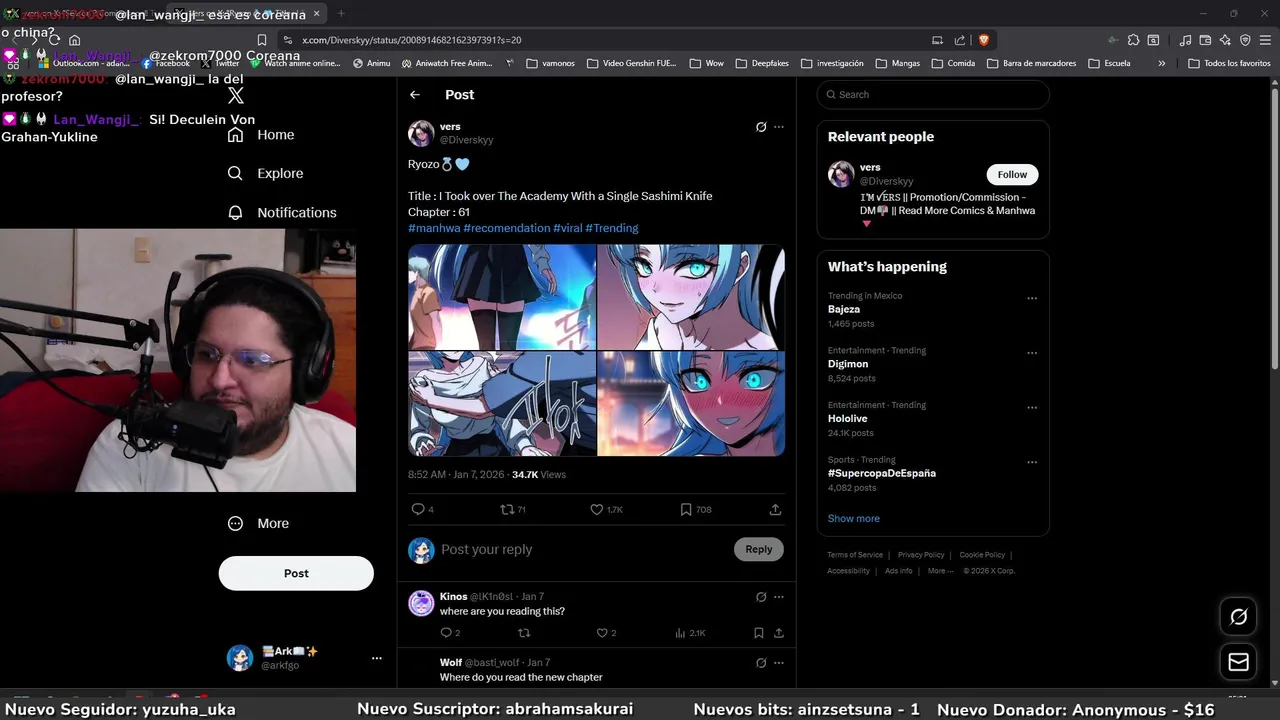Open the #Trending hashtag link
Viewport: 1280px width, 720px height.
click(x=612, y=228)
